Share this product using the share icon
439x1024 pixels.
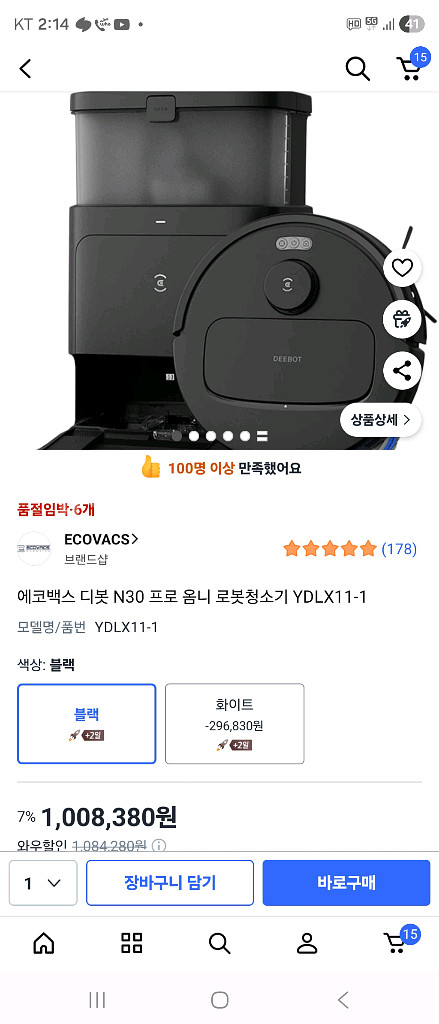402,371
